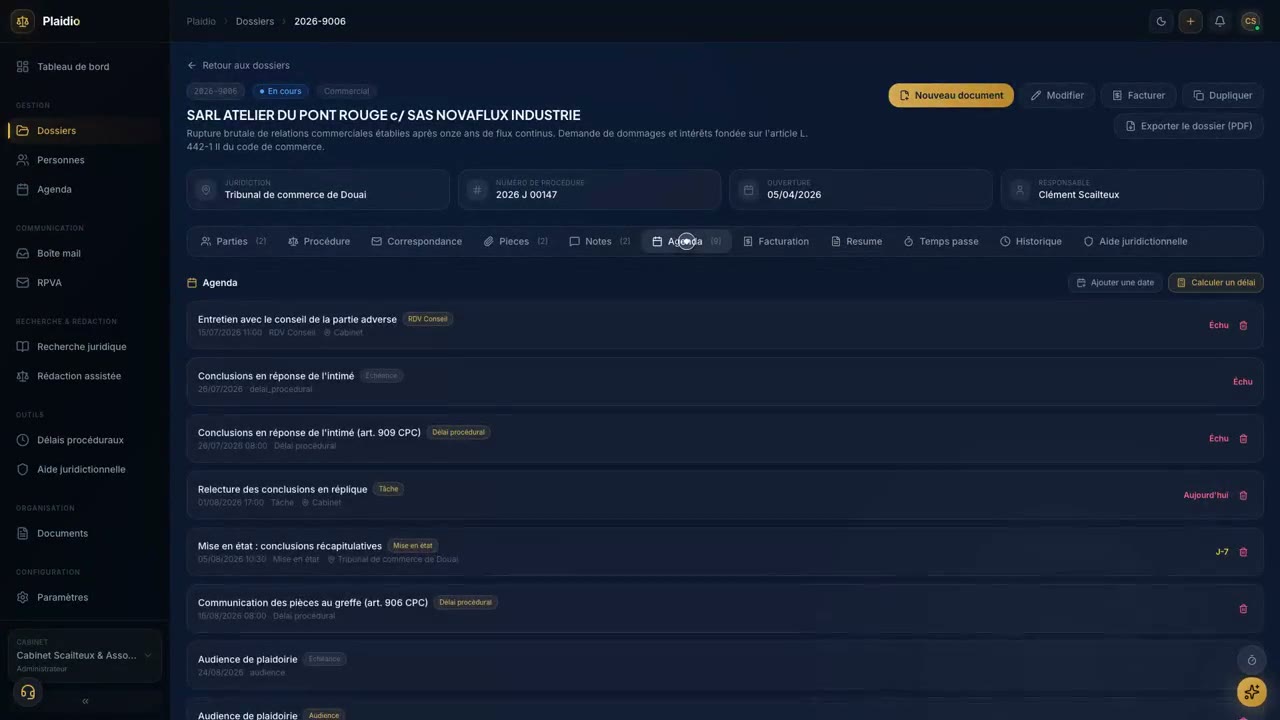Delete the Entretien avec le conseil entry
This screenshot has height=720, width=1280.
tap(1244, 325)
